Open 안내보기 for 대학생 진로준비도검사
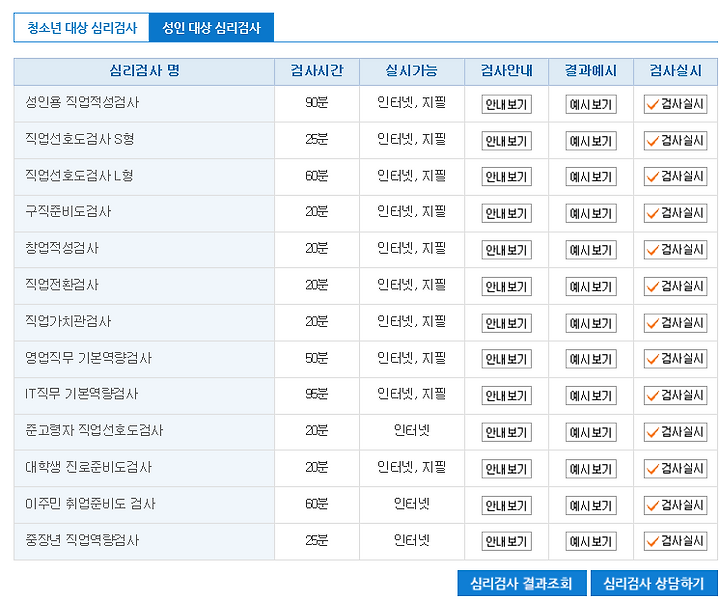Viewport: 720px width, 601px height. coord(506,469)
